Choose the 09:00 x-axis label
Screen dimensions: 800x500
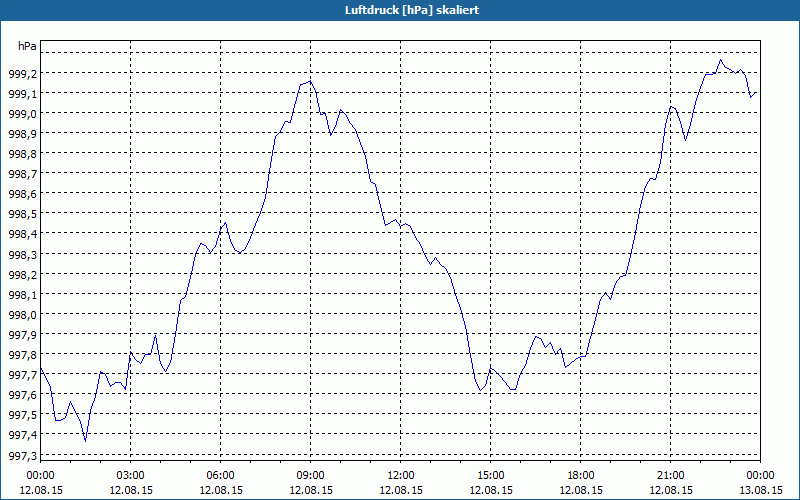[310, 476]
